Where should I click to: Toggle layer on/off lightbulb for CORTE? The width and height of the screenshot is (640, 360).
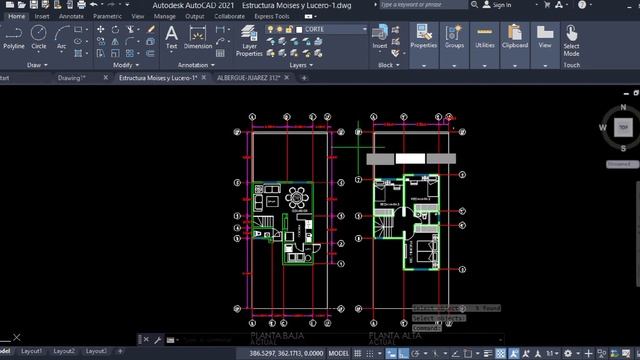click(270, 29)
